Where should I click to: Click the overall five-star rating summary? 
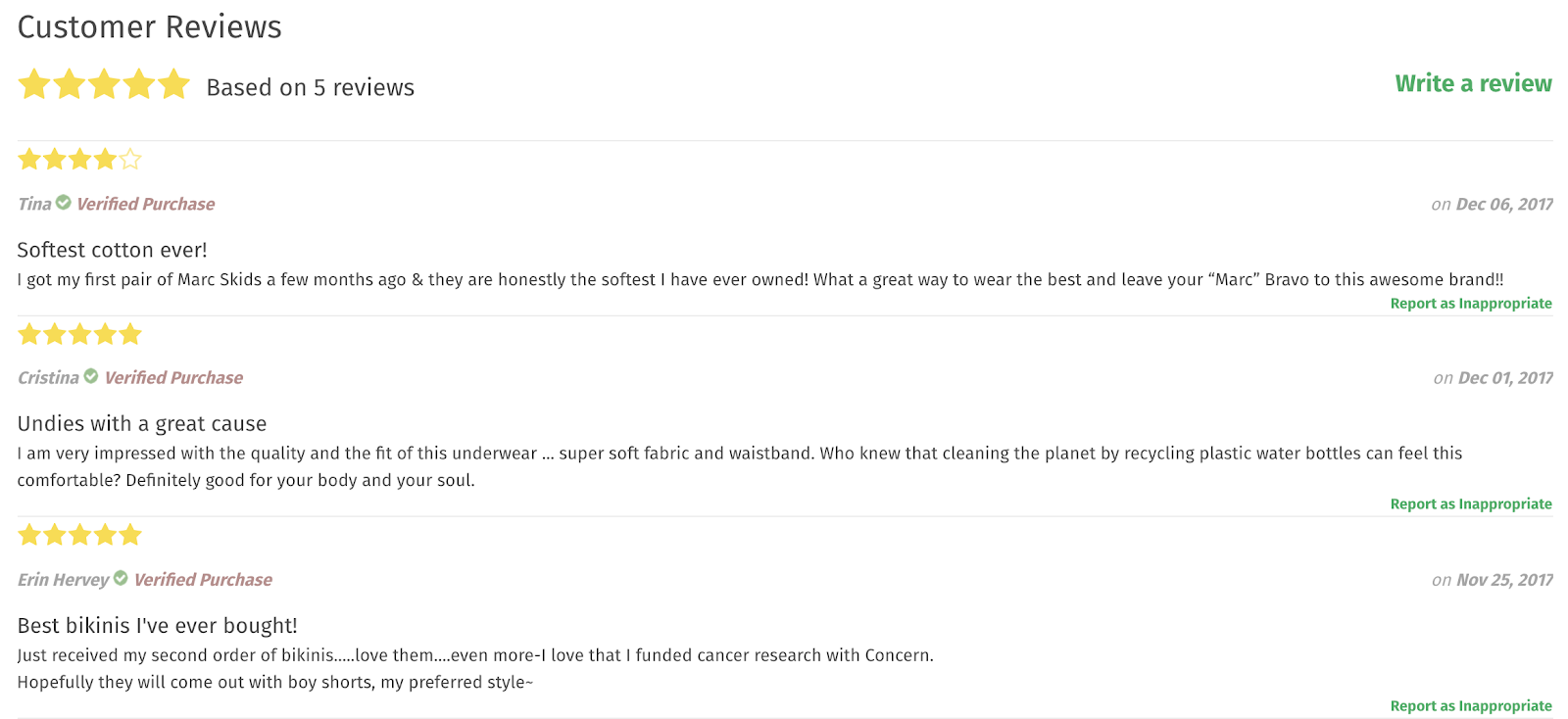[104, 84]
